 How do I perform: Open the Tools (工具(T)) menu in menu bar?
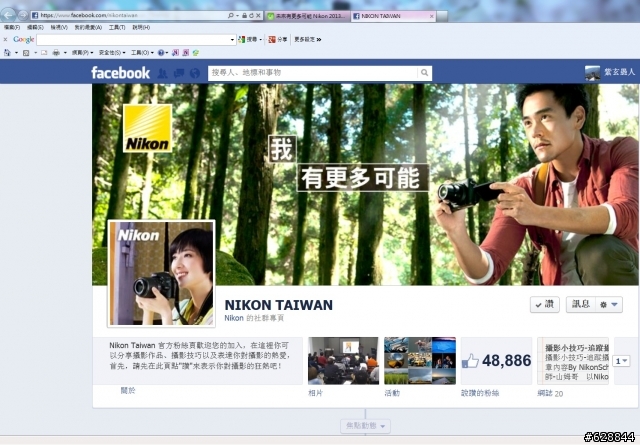pyautogui.click(x=117, y=27)
